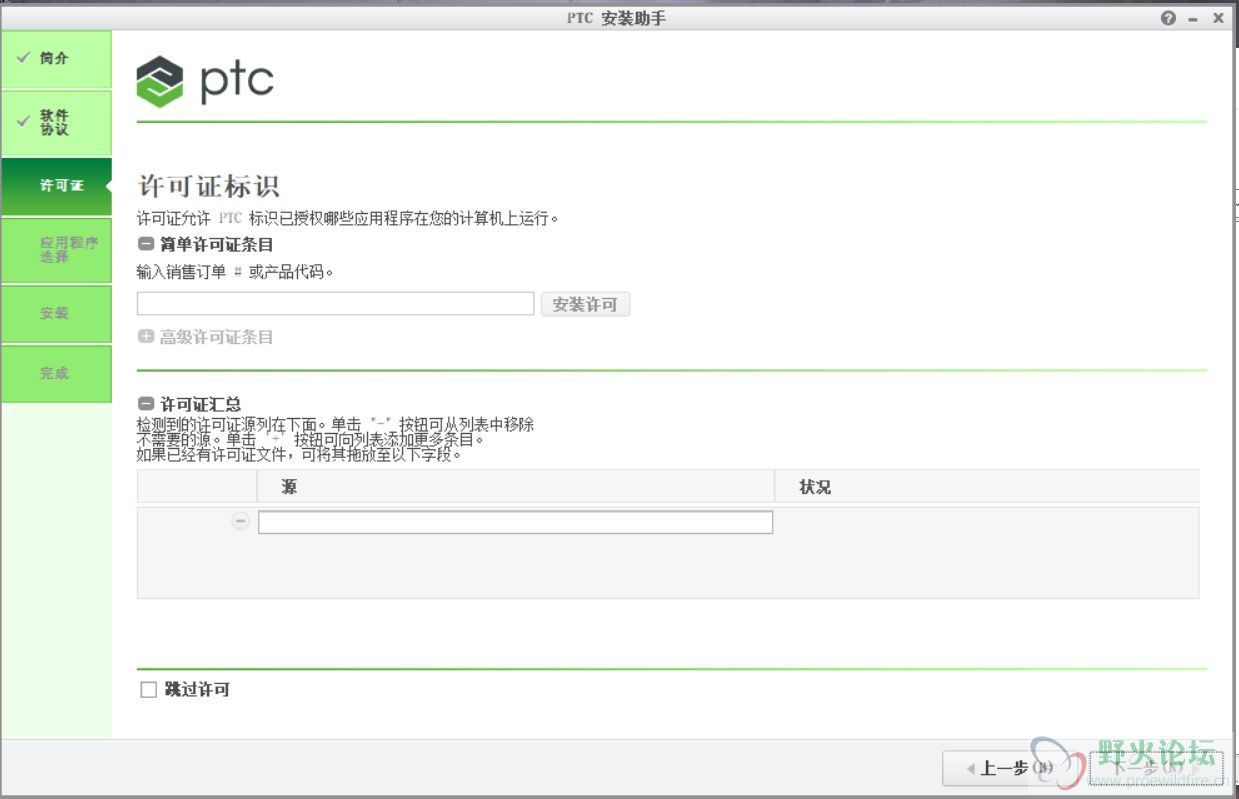
Task: Click the 源 column header
Action: point(515,487)
